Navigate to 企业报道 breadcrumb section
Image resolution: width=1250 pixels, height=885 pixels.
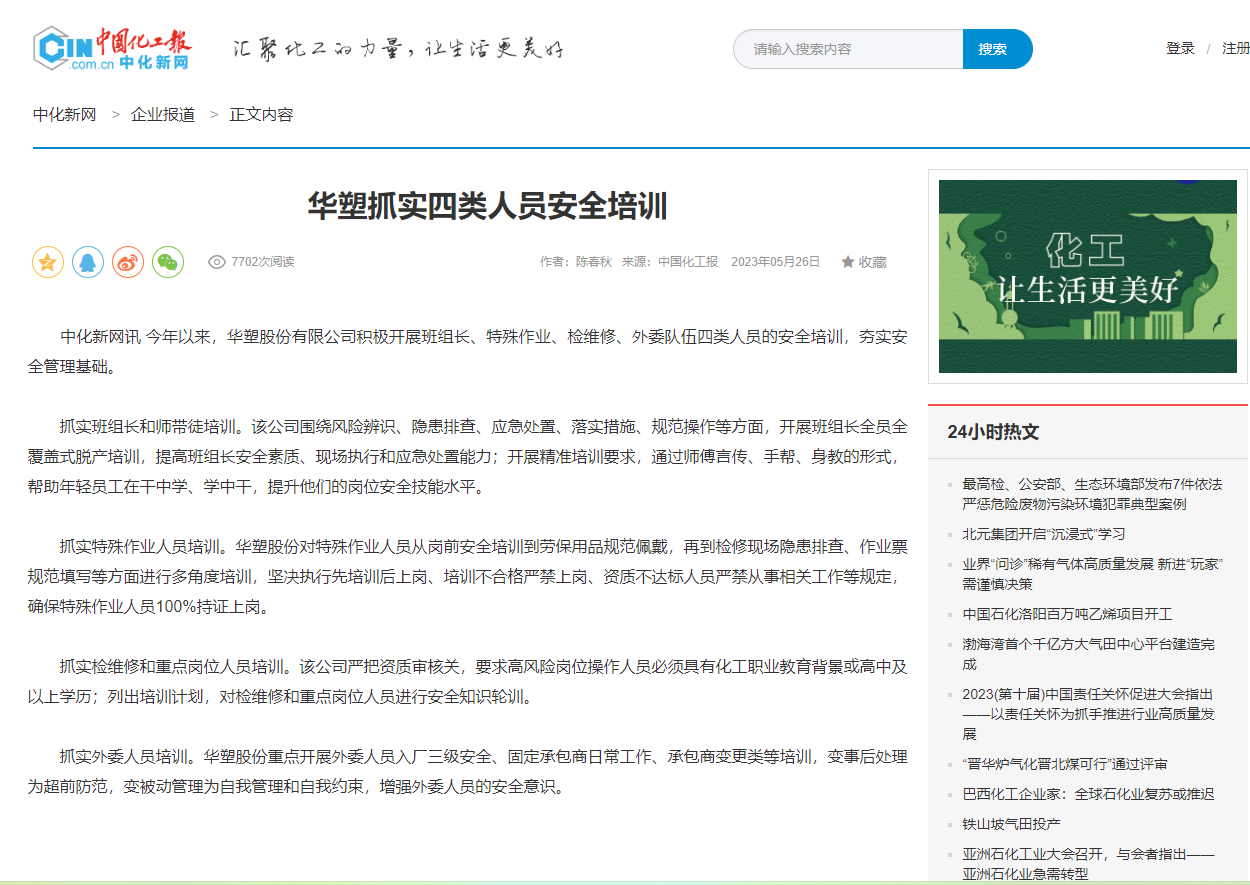pyautogui.click(x=163, y=114)
